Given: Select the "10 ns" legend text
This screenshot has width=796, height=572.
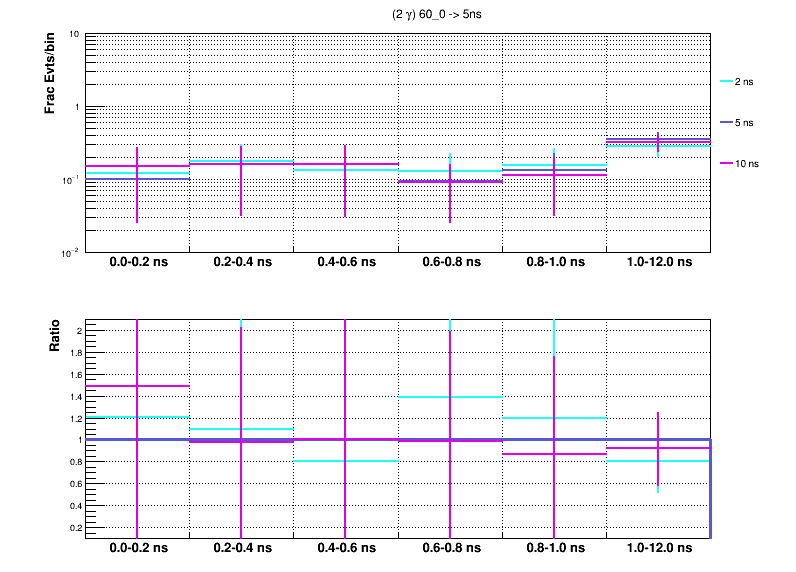Looking at the screenshot, I should [747, 162].
